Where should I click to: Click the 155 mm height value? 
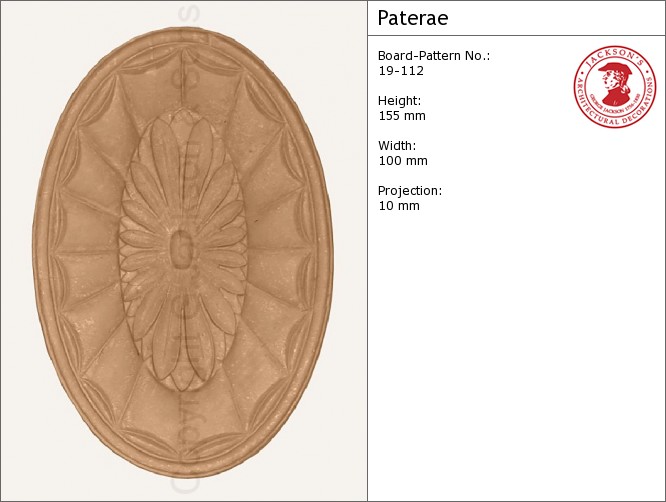click(x=402, y=116)
